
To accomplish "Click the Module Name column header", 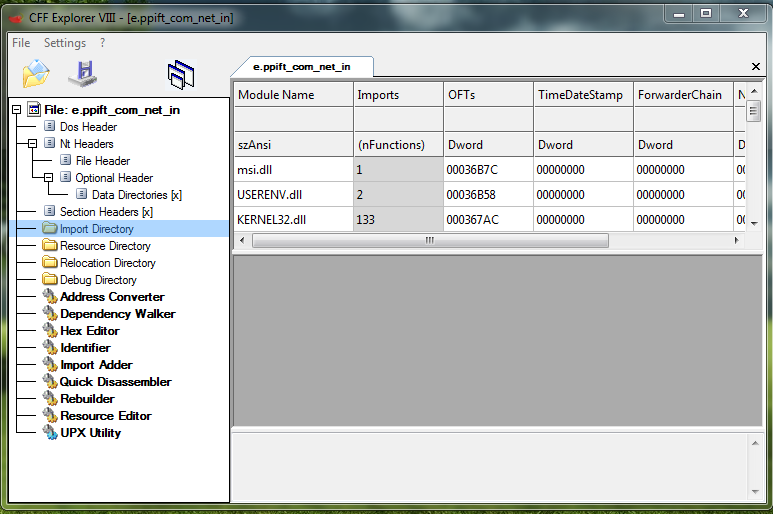I will coord(293,94).
